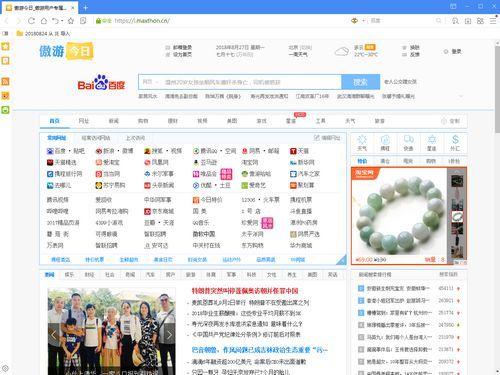Expand the hot search words arrow

[x=461, y=96]
